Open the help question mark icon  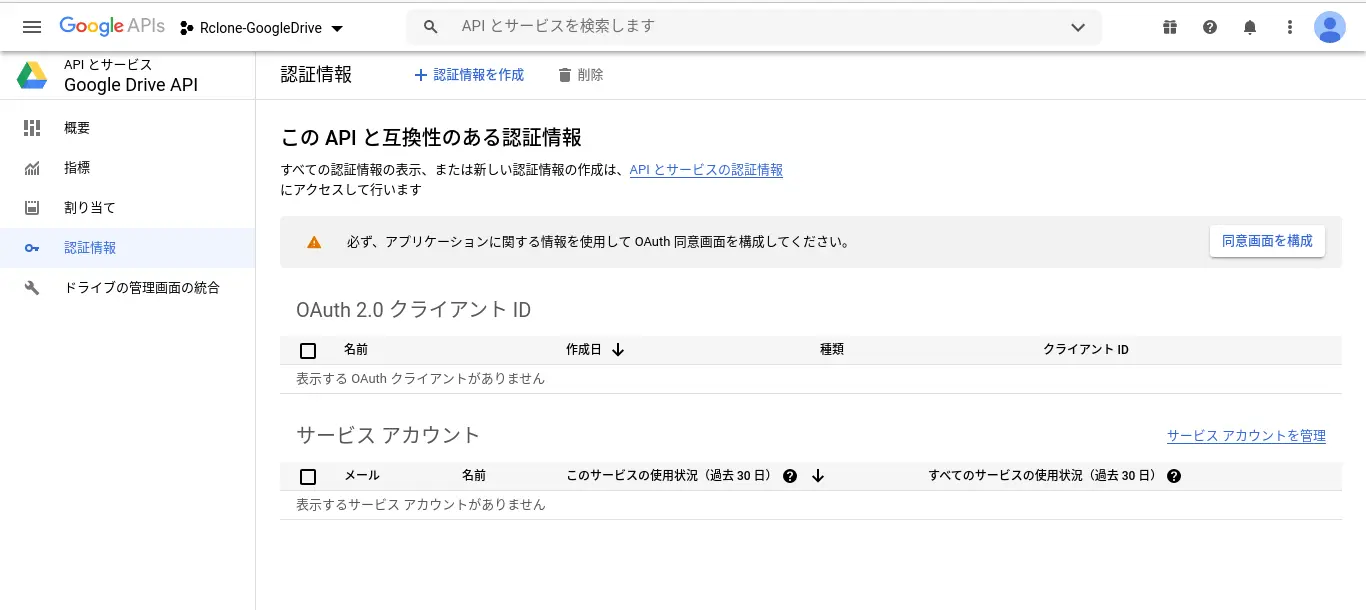pos(1210,27)
